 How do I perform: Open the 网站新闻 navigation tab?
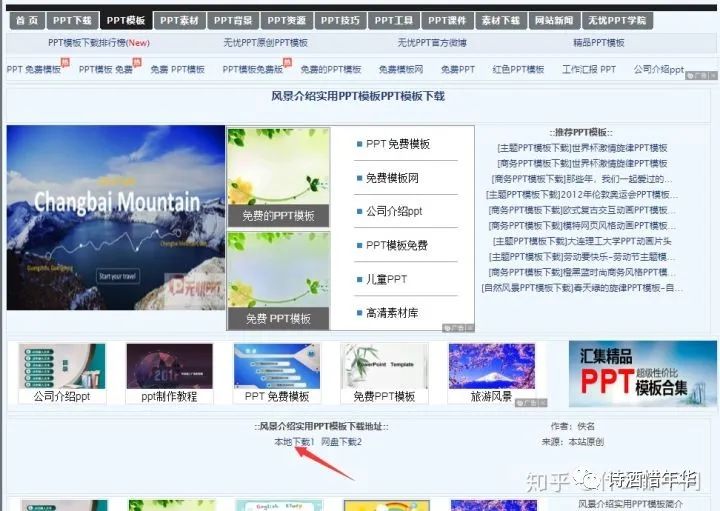pos(554,20)
